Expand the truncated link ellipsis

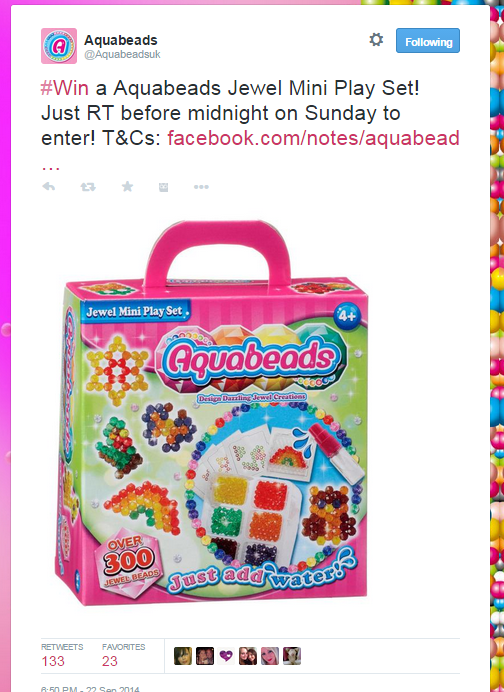50,168
